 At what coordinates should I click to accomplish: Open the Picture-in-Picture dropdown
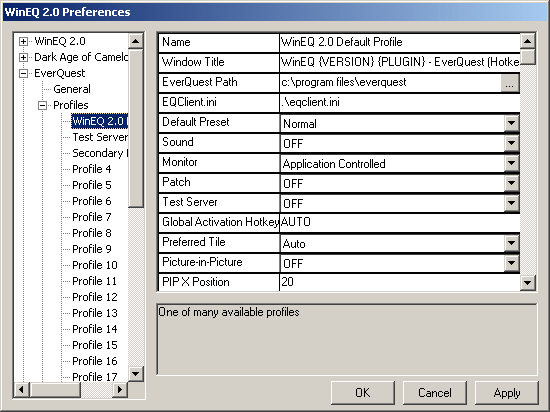click(511, 263)
